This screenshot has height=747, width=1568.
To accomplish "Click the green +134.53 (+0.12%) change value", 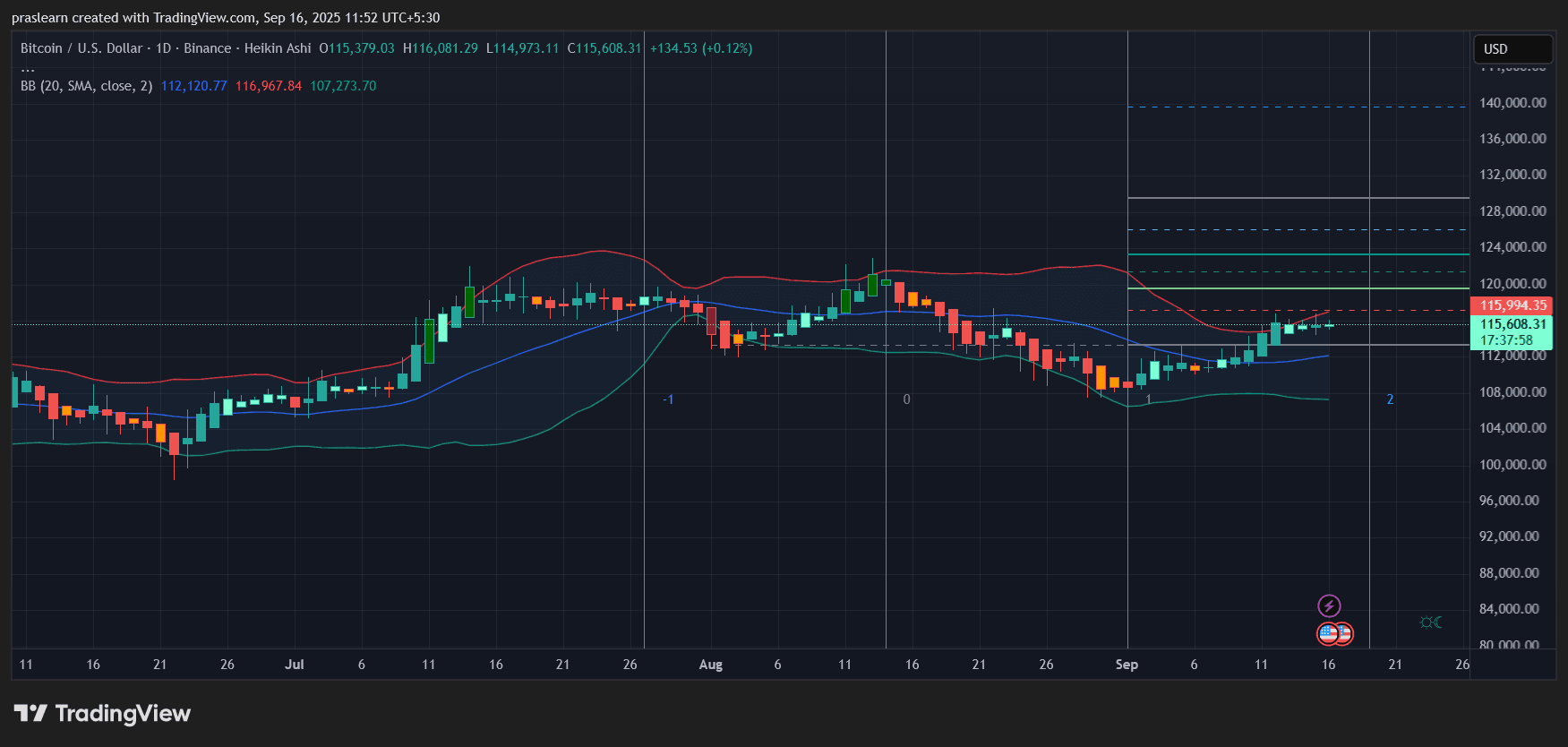I will (x=700, y=48).
